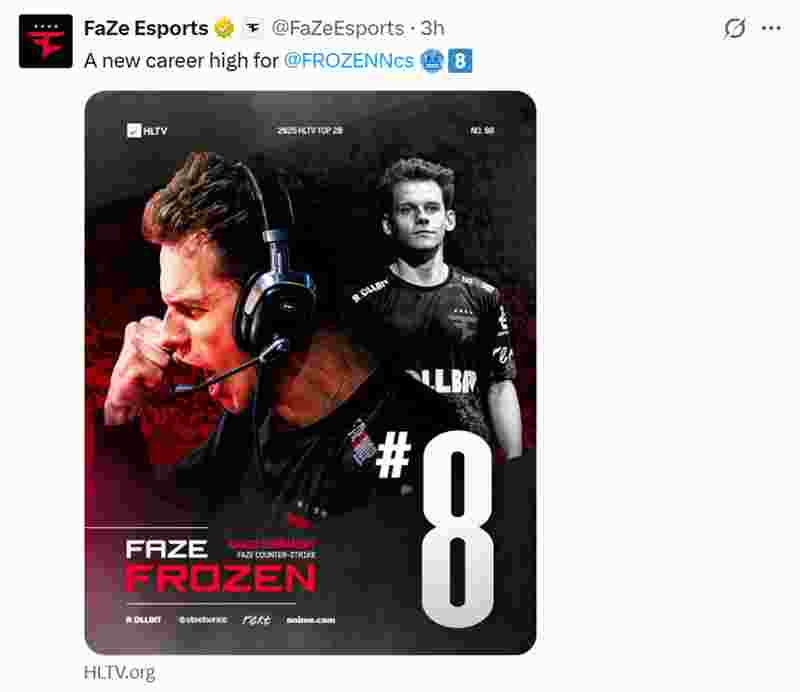
Task: Click the 3h post timestamp
Action: pos(433,28)
